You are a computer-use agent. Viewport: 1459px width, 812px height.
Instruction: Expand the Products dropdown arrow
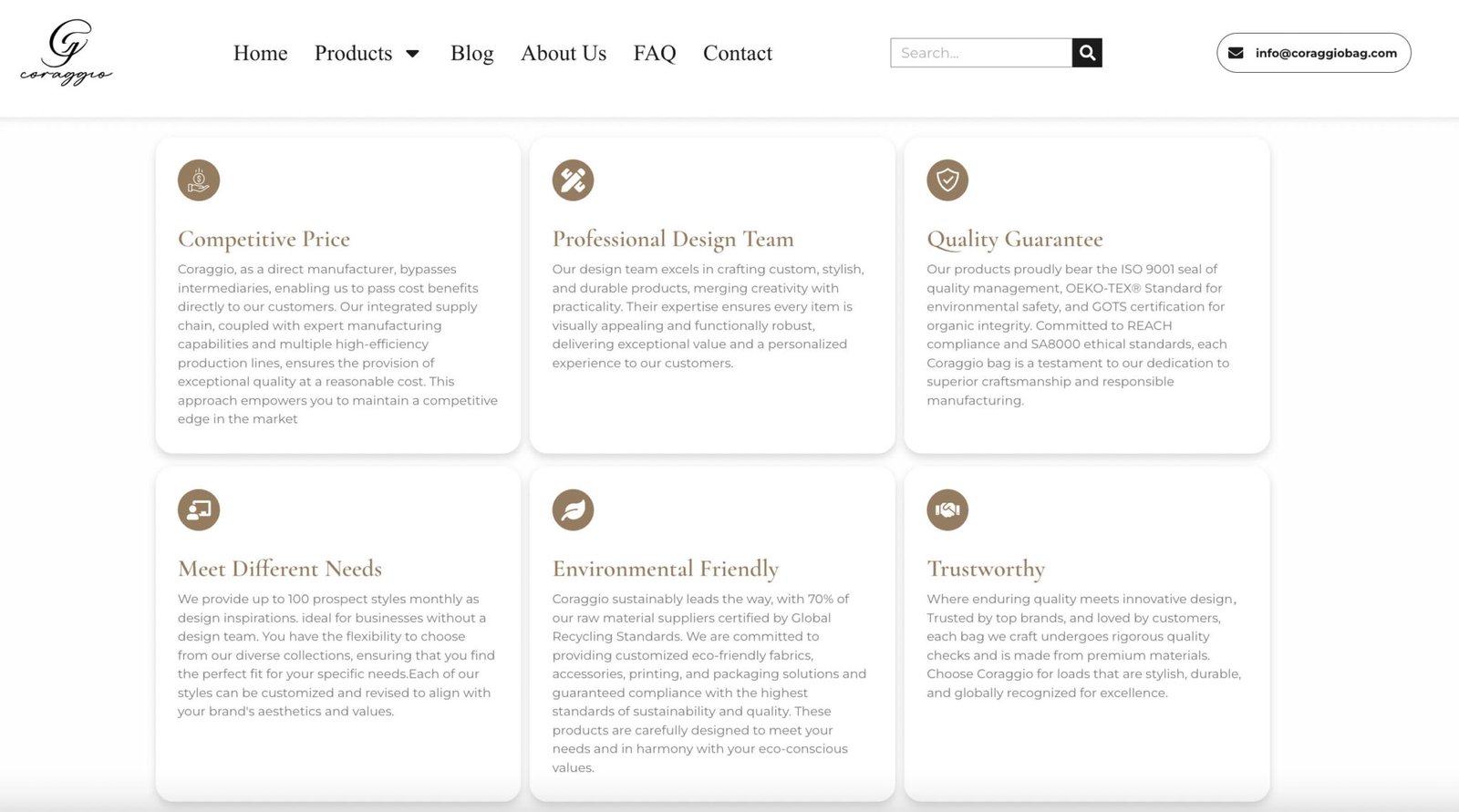tap(412, 54)
